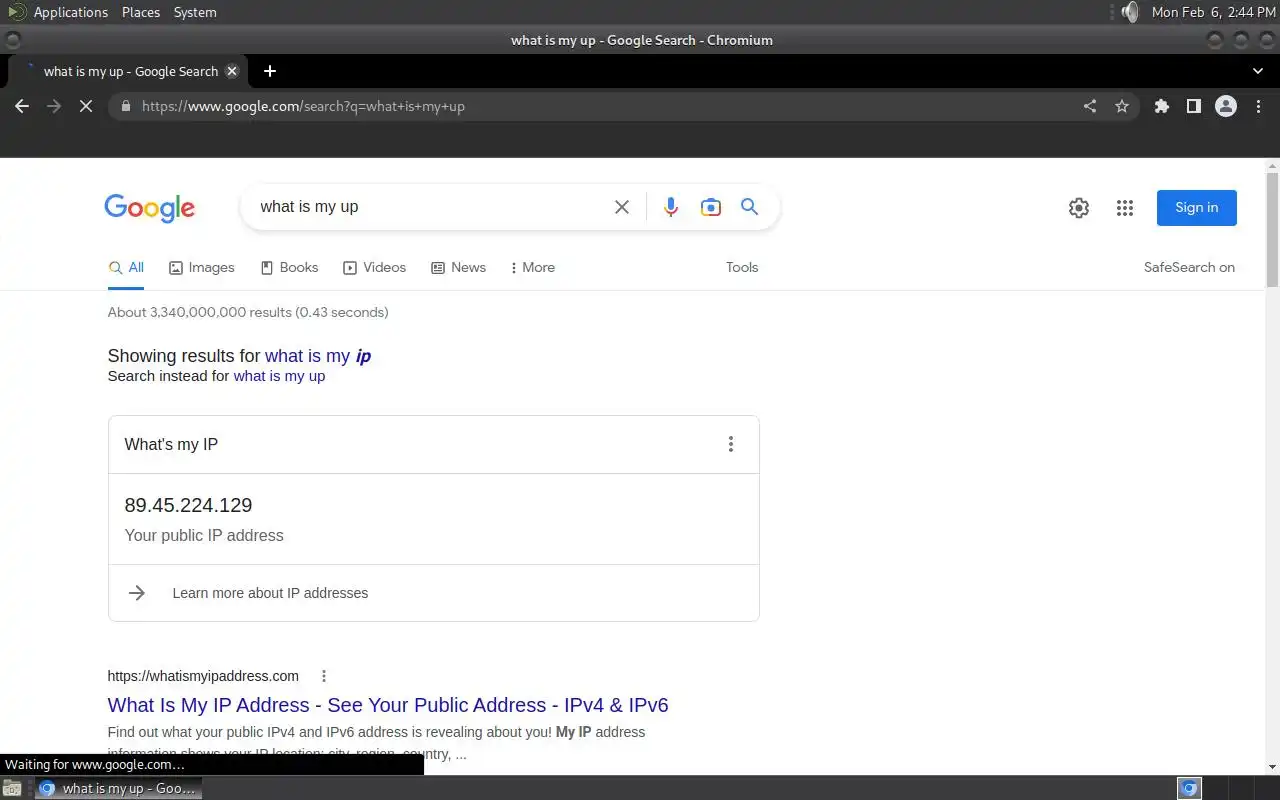
Task: Click Chromium icon in bottom-right tray
Action: coord(1189,788)
